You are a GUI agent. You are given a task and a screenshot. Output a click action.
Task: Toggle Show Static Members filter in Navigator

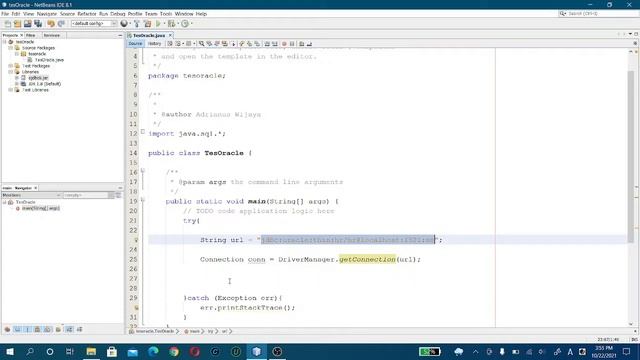click(x=27, y=329)
